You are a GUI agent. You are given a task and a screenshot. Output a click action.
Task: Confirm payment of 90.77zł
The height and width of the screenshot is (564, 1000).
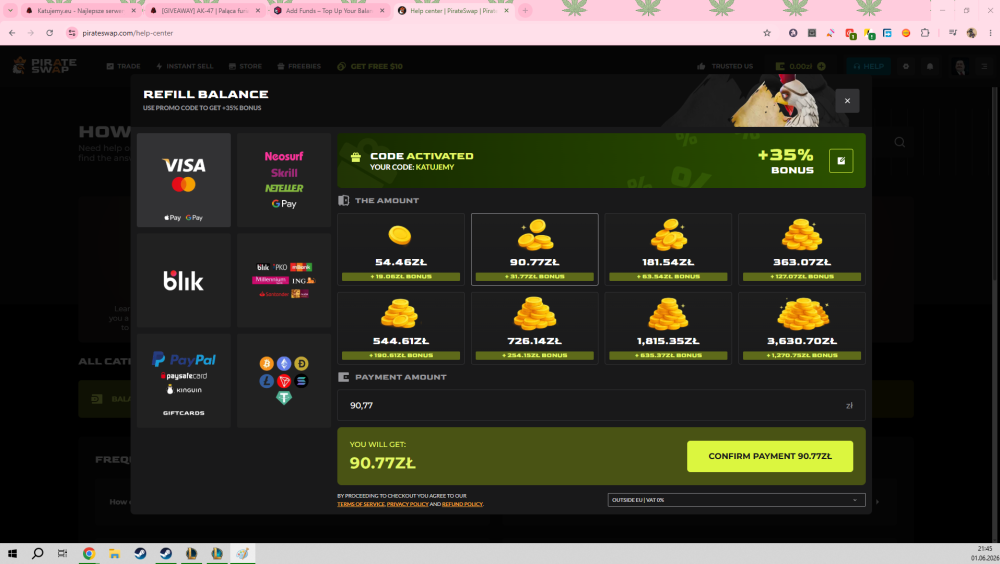click(770, 456)
